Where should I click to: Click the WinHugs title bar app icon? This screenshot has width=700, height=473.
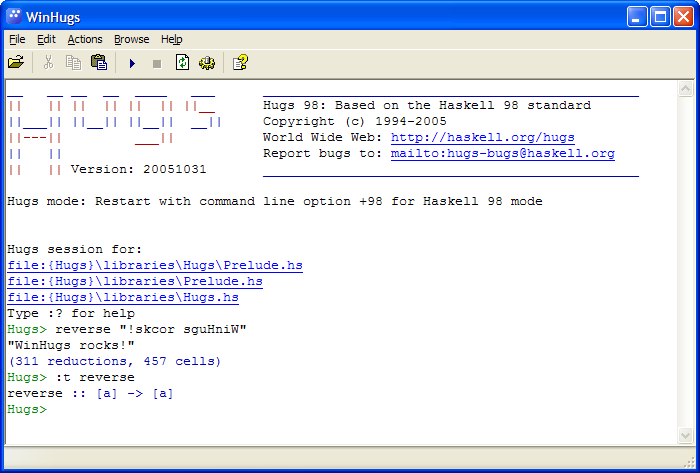pyautogui.click(x=14, y=17)
